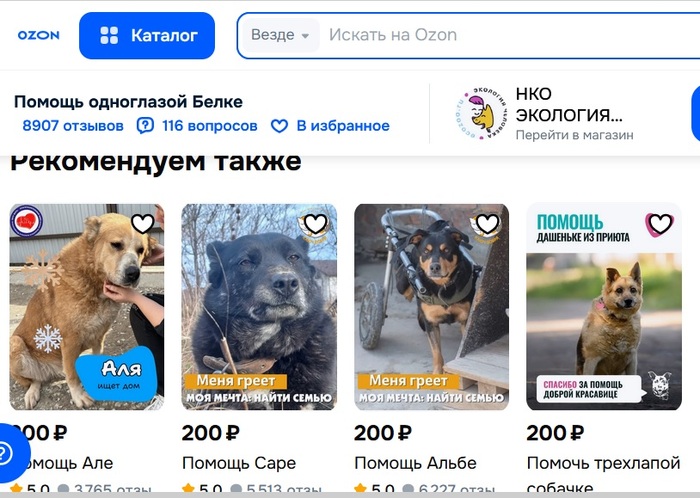Open the Каталог menu
Image resolution: width=700 pixels, height=498 pixels.
click(x=147, y=35)
